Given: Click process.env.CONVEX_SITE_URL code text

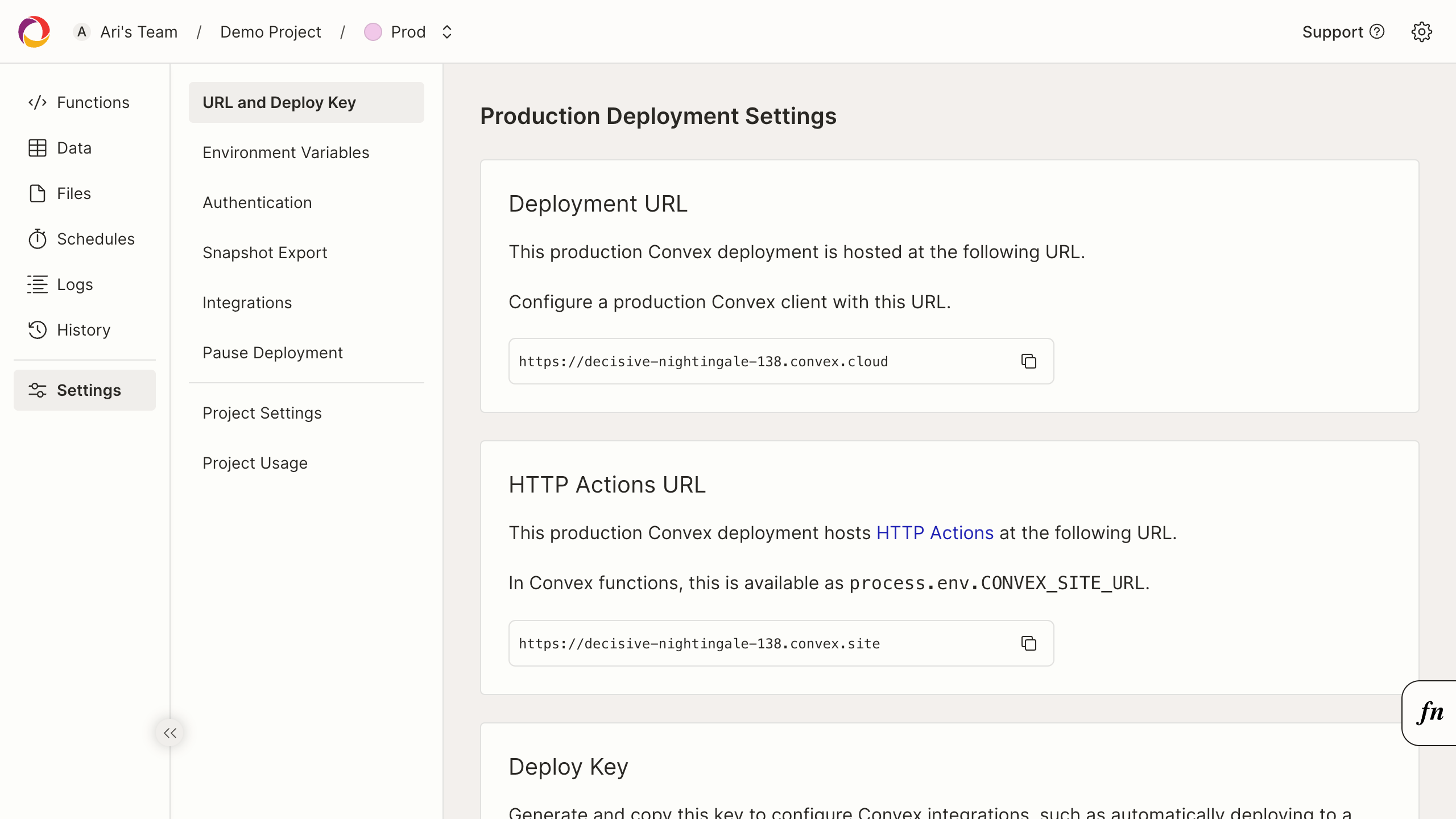Looking at the screenshot, I should 997,583.
